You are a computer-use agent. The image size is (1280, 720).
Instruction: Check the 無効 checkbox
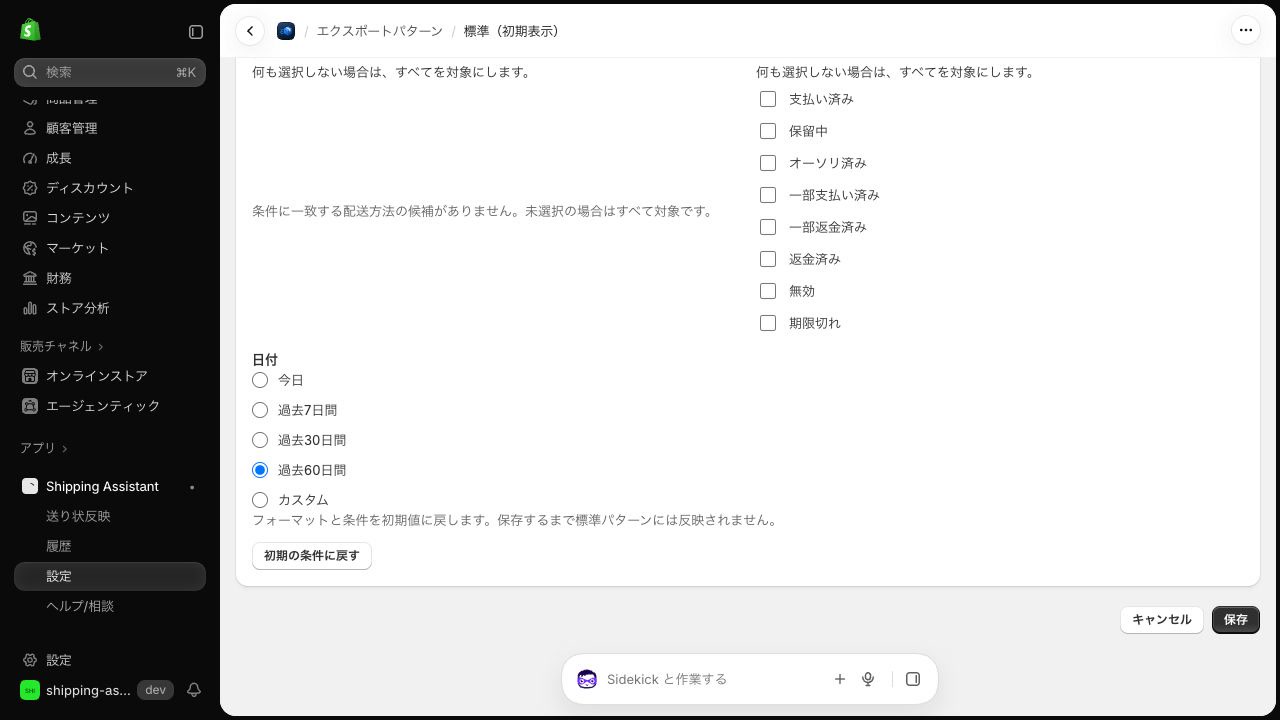(768, 291)
